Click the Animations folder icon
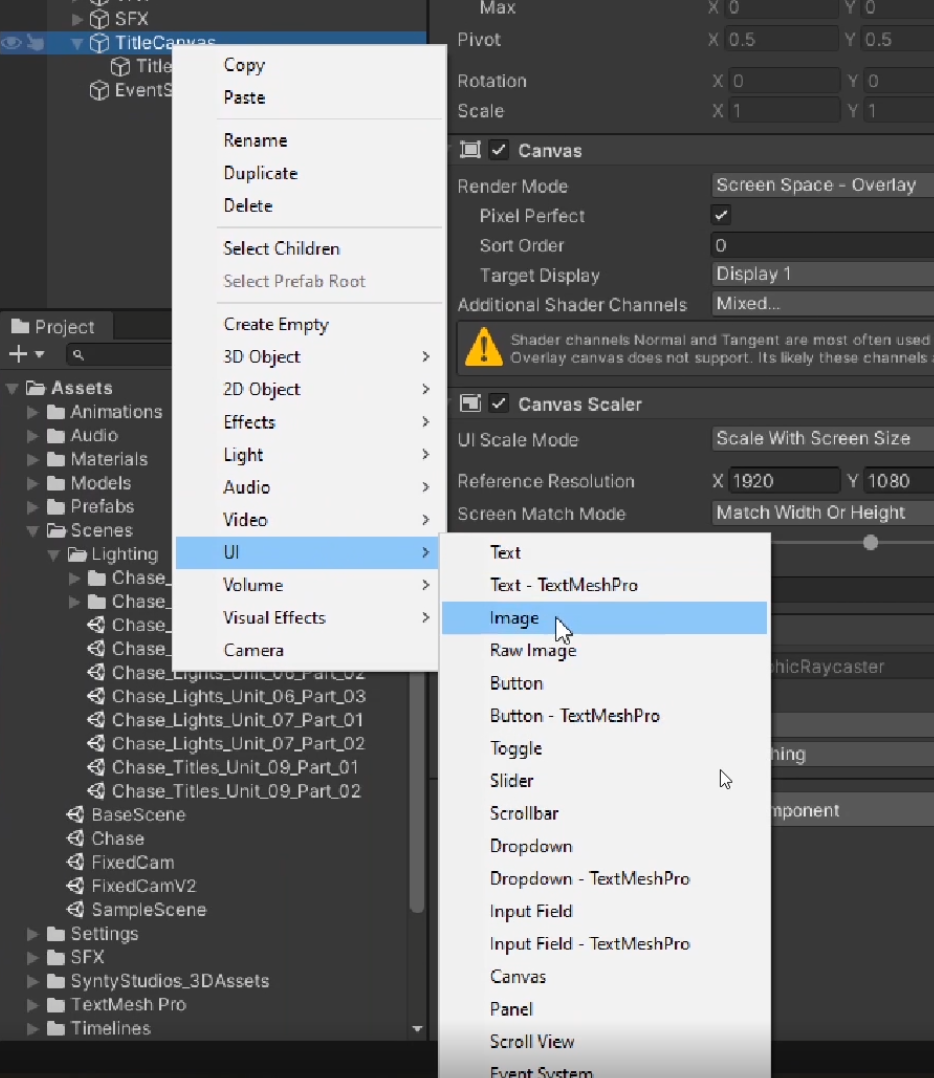Screen dimensions: 934x1078 [55, 412]
